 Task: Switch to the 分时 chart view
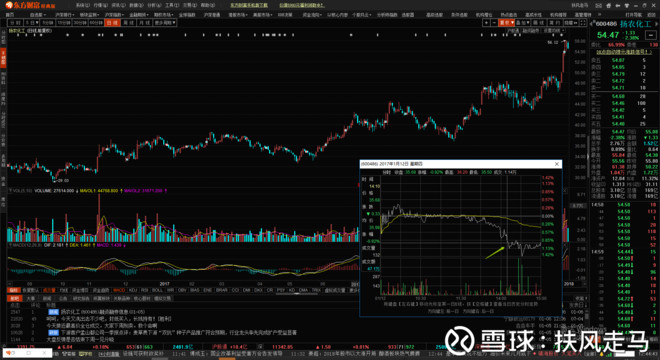pyautogui.click(x=15, y=22)
